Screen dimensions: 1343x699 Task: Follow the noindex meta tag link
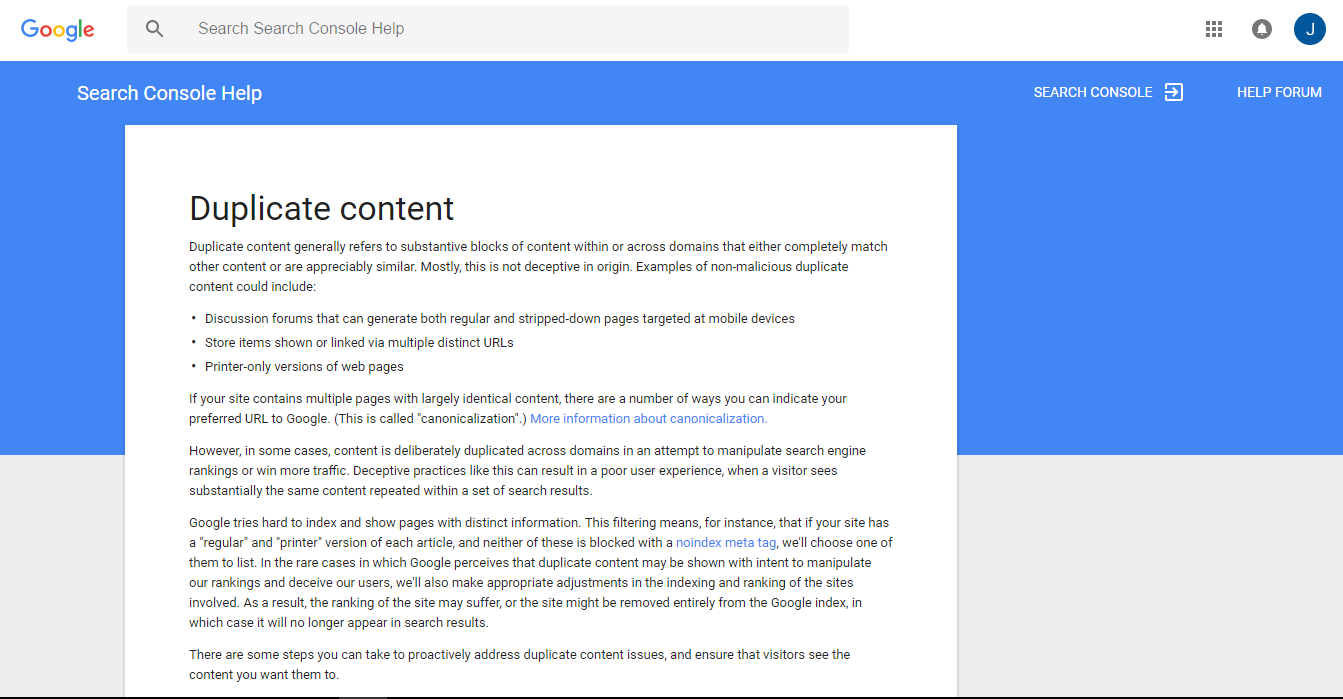pos(725,543)
